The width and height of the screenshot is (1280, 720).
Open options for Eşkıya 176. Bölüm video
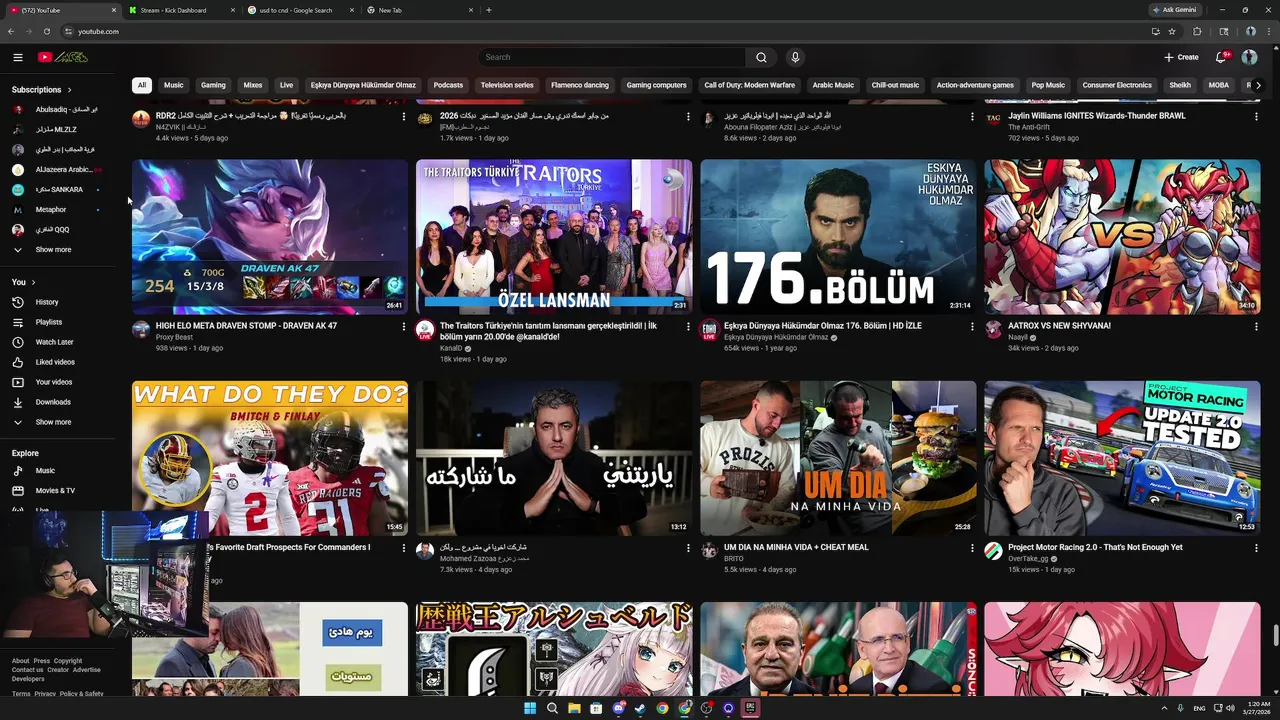tap(972, 326)
